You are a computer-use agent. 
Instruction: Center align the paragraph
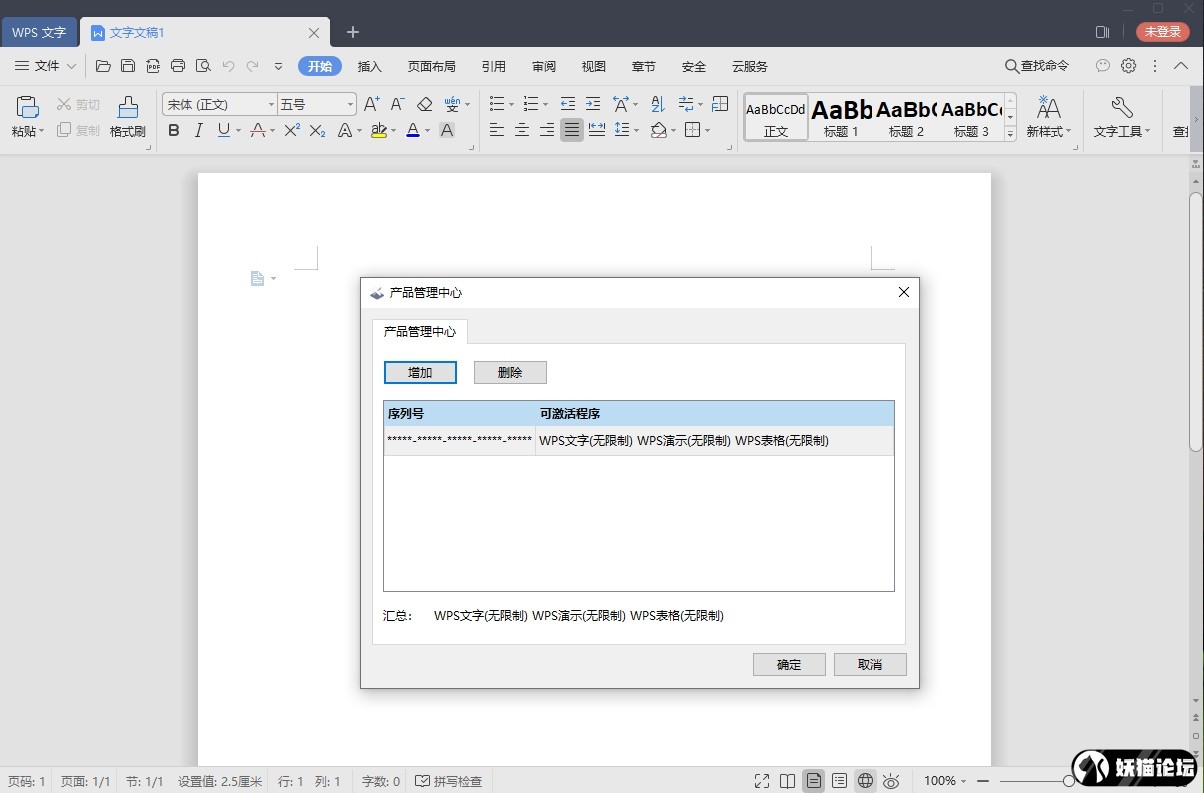[x=522, y=130]
